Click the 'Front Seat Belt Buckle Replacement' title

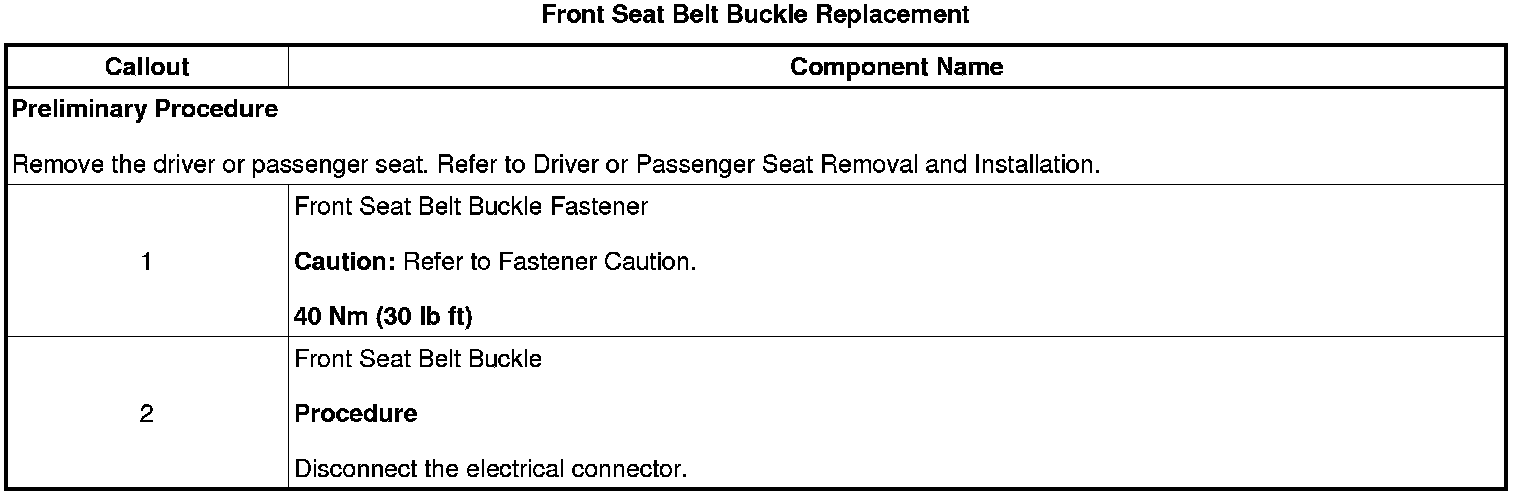pos(755,15)
